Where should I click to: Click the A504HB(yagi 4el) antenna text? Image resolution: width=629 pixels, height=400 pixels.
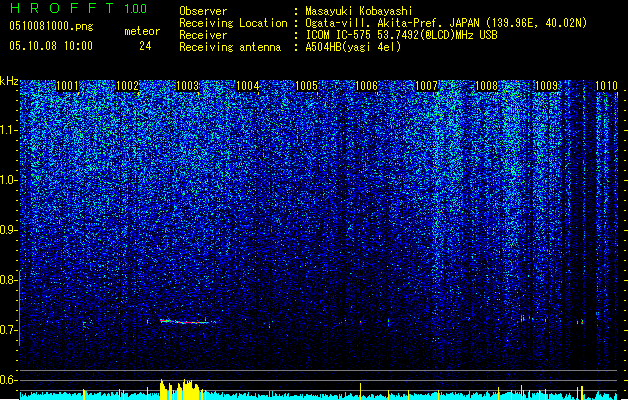pos(353,47)
